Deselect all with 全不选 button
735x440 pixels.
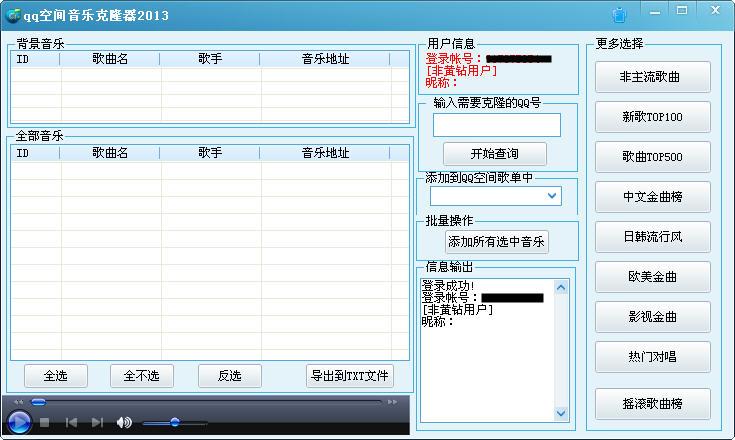coord(142,376)
